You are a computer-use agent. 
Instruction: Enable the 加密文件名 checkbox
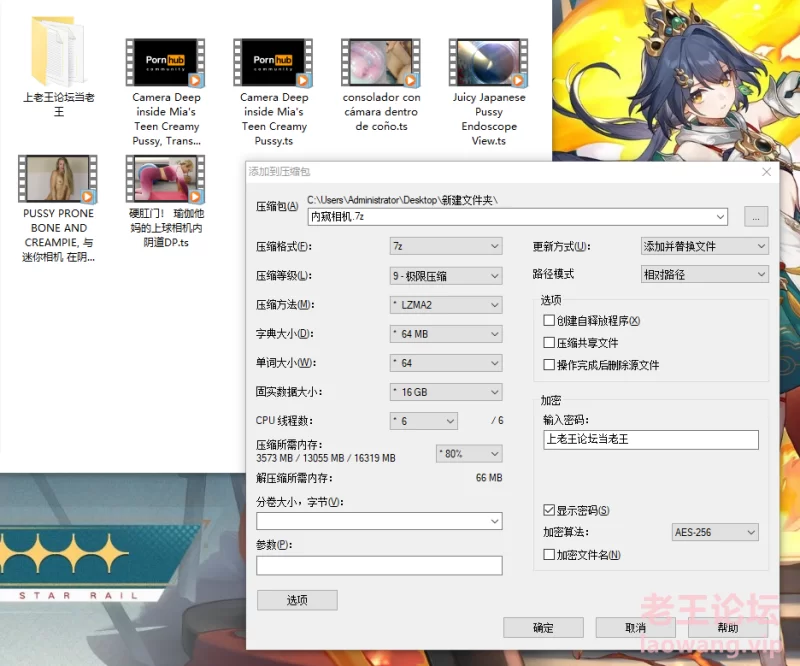pos(549,555)
